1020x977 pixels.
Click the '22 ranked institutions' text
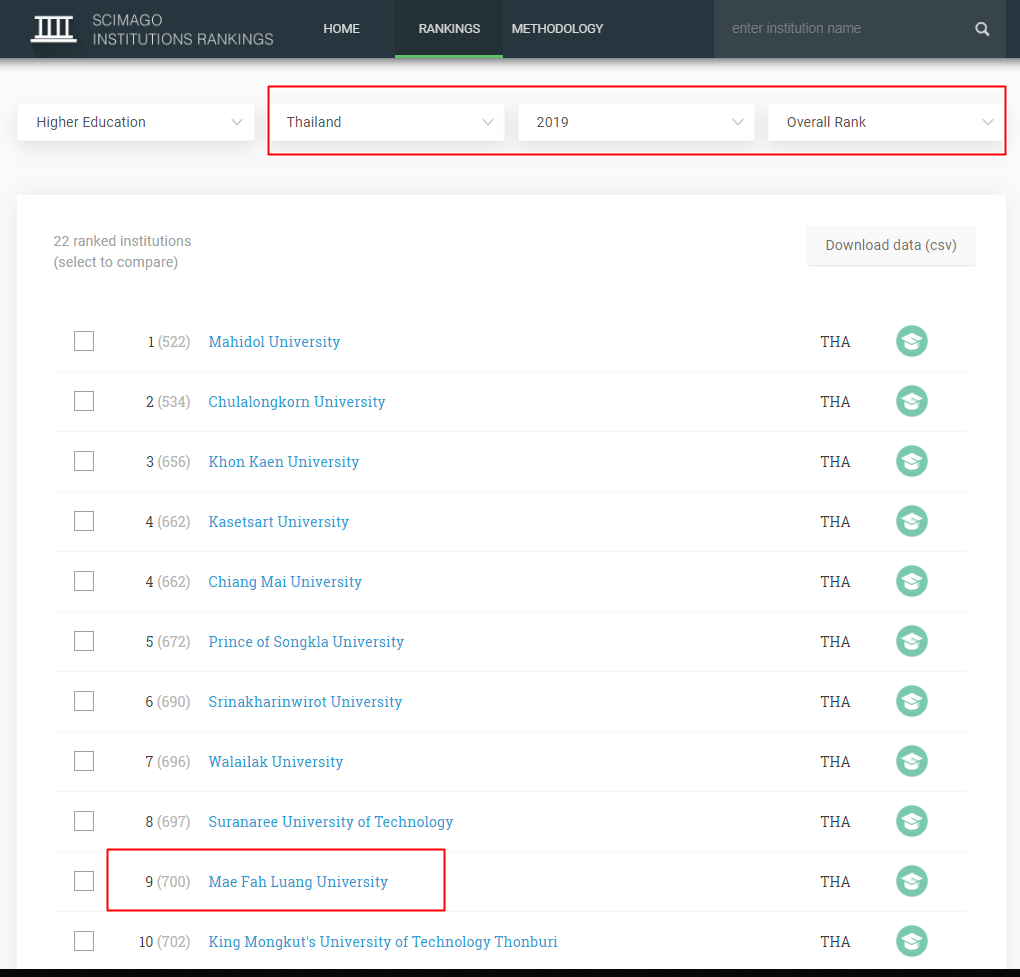pos(122,241)
